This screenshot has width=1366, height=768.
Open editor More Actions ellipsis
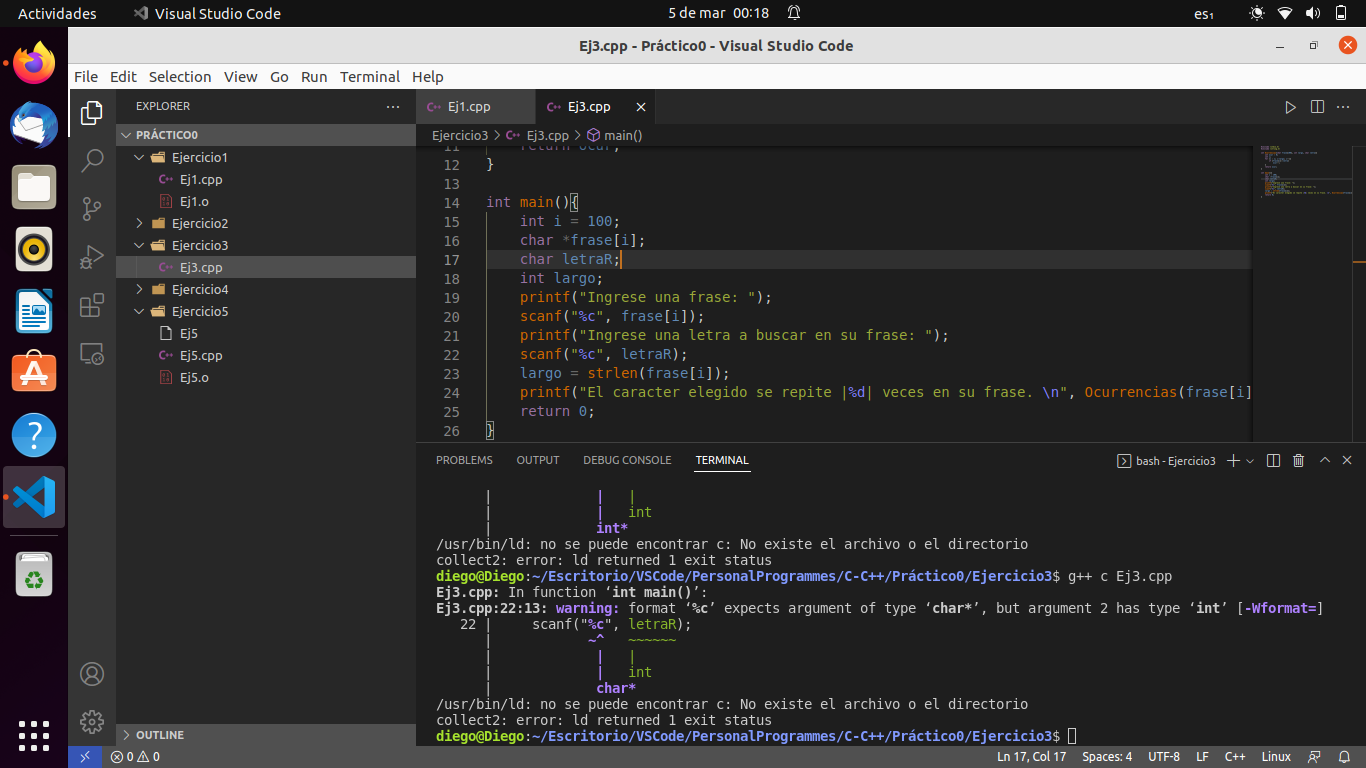[1344, 107]
